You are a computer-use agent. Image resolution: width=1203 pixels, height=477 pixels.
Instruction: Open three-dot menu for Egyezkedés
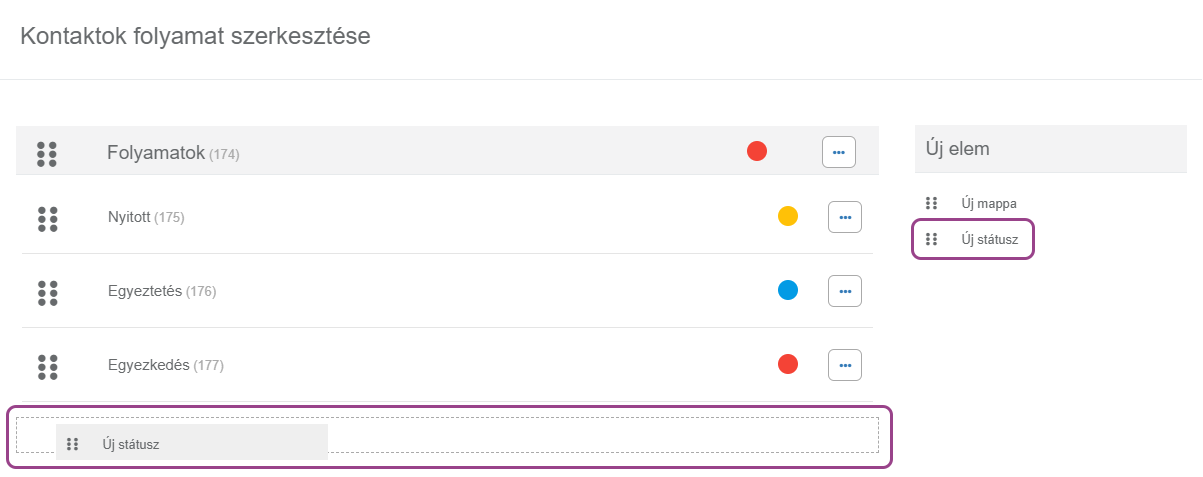tap(844, 365)
